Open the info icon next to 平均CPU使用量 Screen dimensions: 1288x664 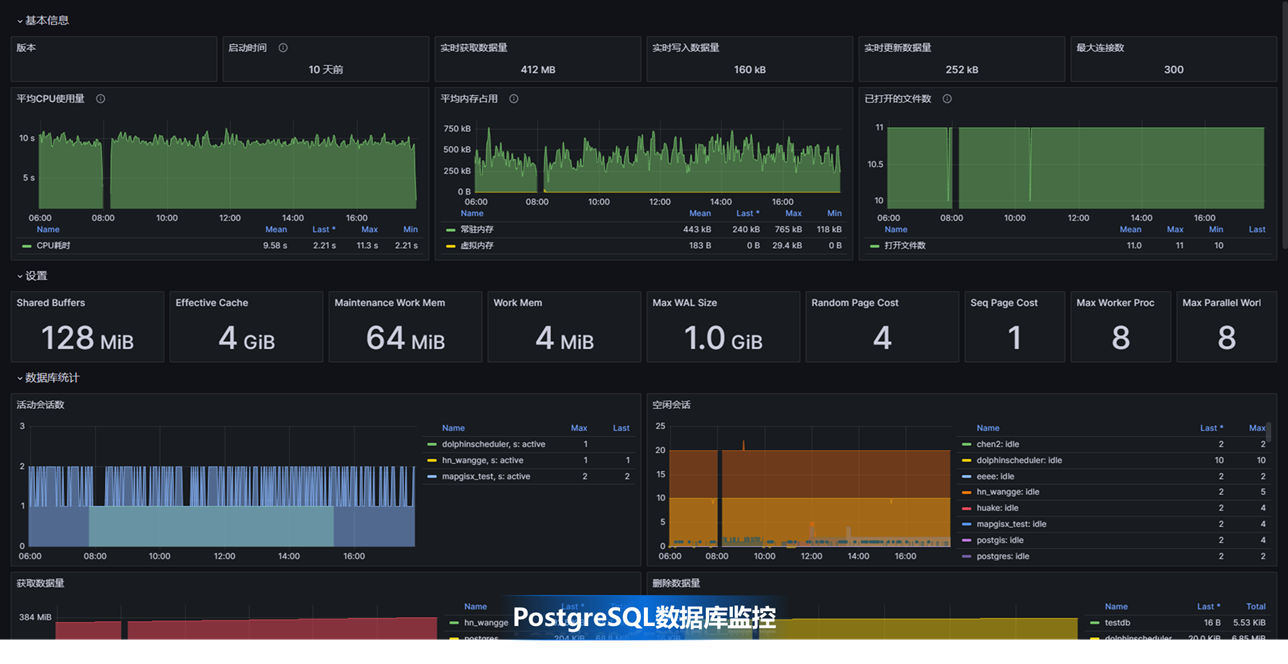100,99
